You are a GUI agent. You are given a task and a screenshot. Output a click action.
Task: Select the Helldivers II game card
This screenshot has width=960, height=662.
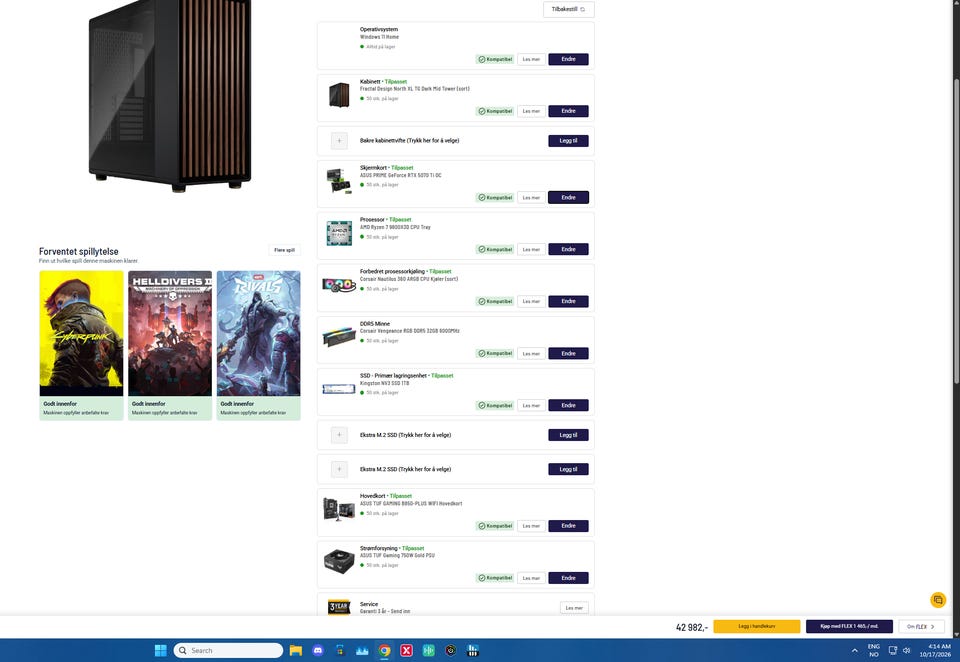click(x=170, y=345)
